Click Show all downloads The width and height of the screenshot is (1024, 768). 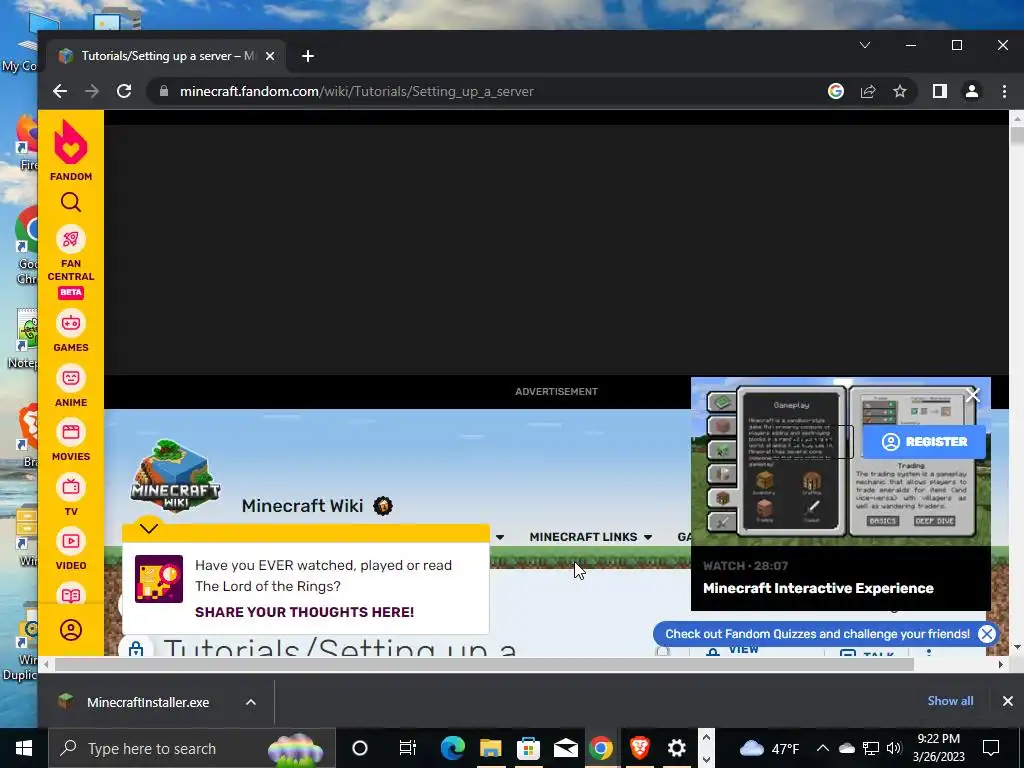coord(950,701)
